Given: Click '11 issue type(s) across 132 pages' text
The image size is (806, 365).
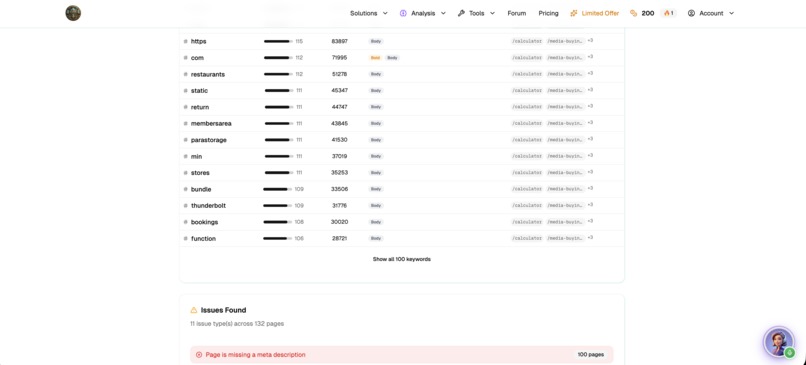Looking at the screenshot, I should [237, 324].
